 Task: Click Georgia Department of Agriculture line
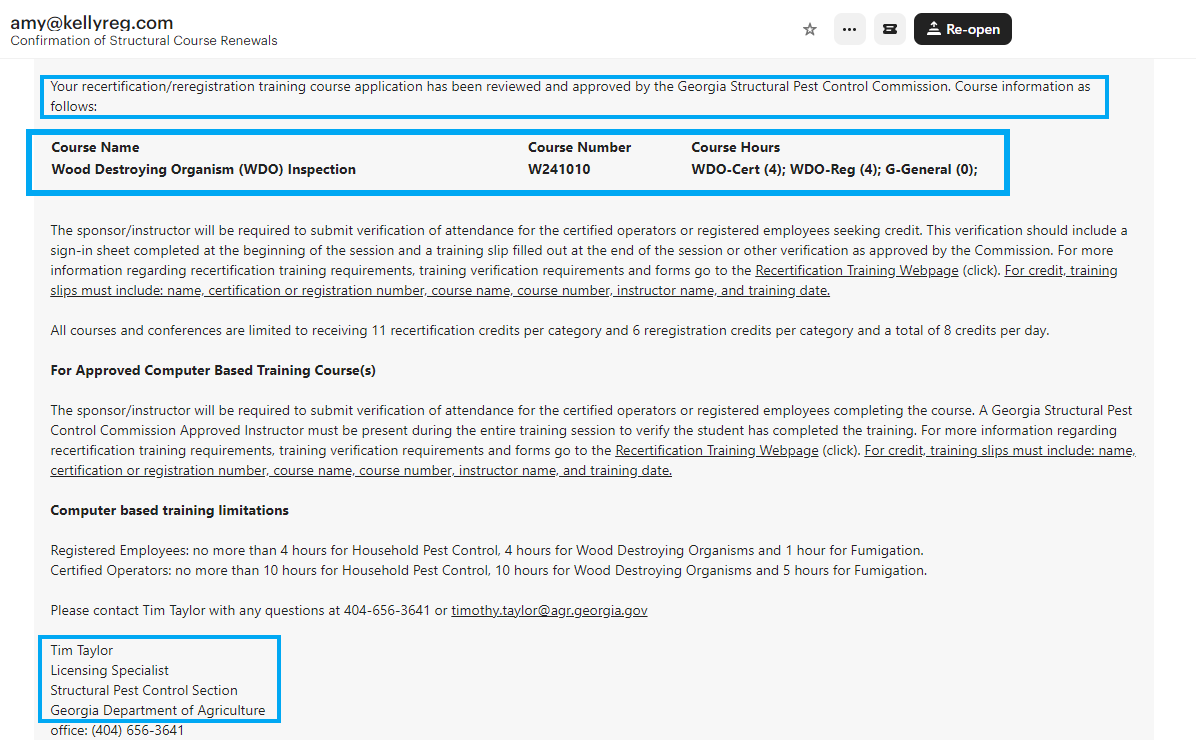click(x=158, y=710)
